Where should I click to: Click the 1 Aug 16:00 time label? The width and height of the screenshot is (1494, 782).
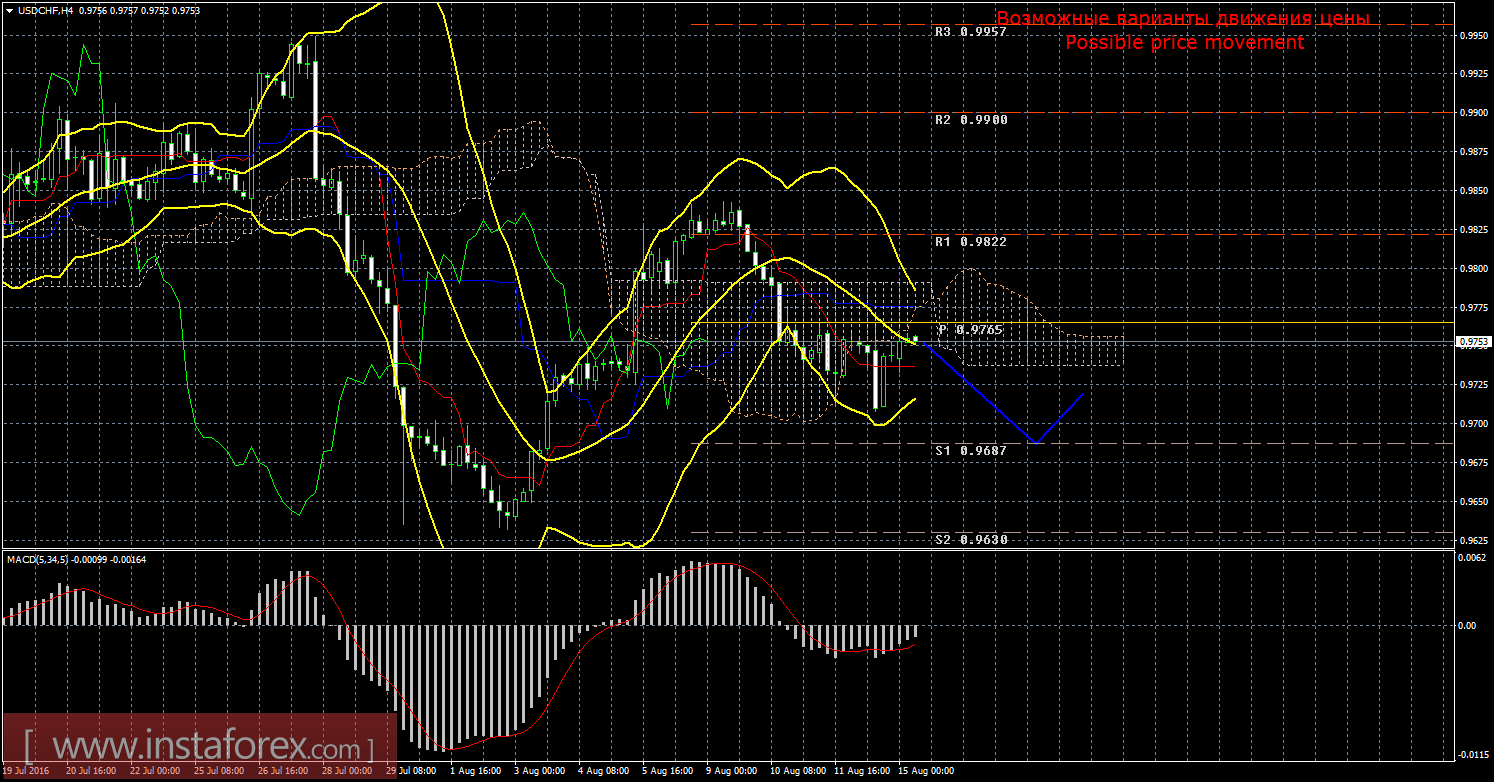coord(474,772)
